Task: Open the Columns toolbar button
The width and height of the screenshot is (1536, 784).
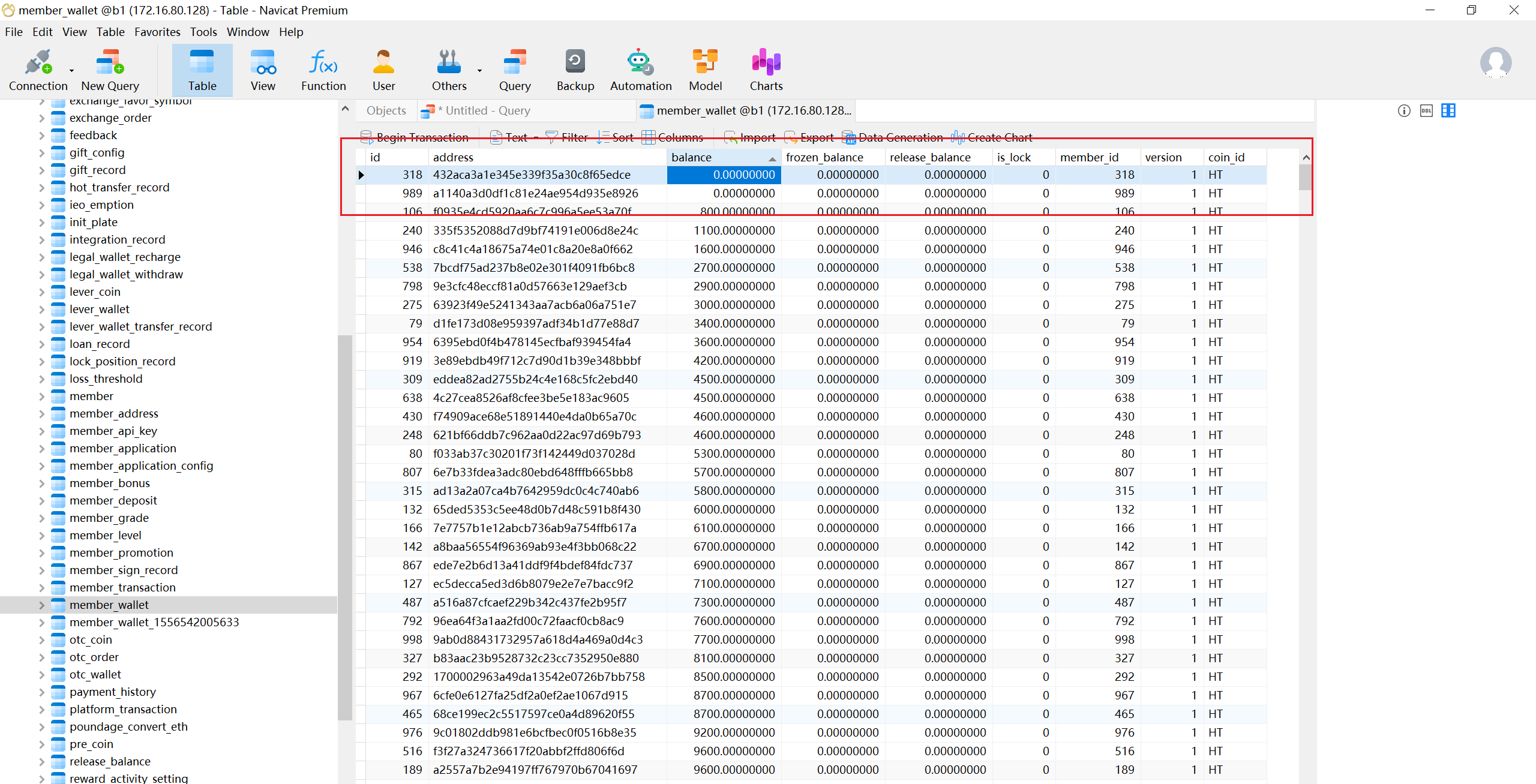Action: 673,137
